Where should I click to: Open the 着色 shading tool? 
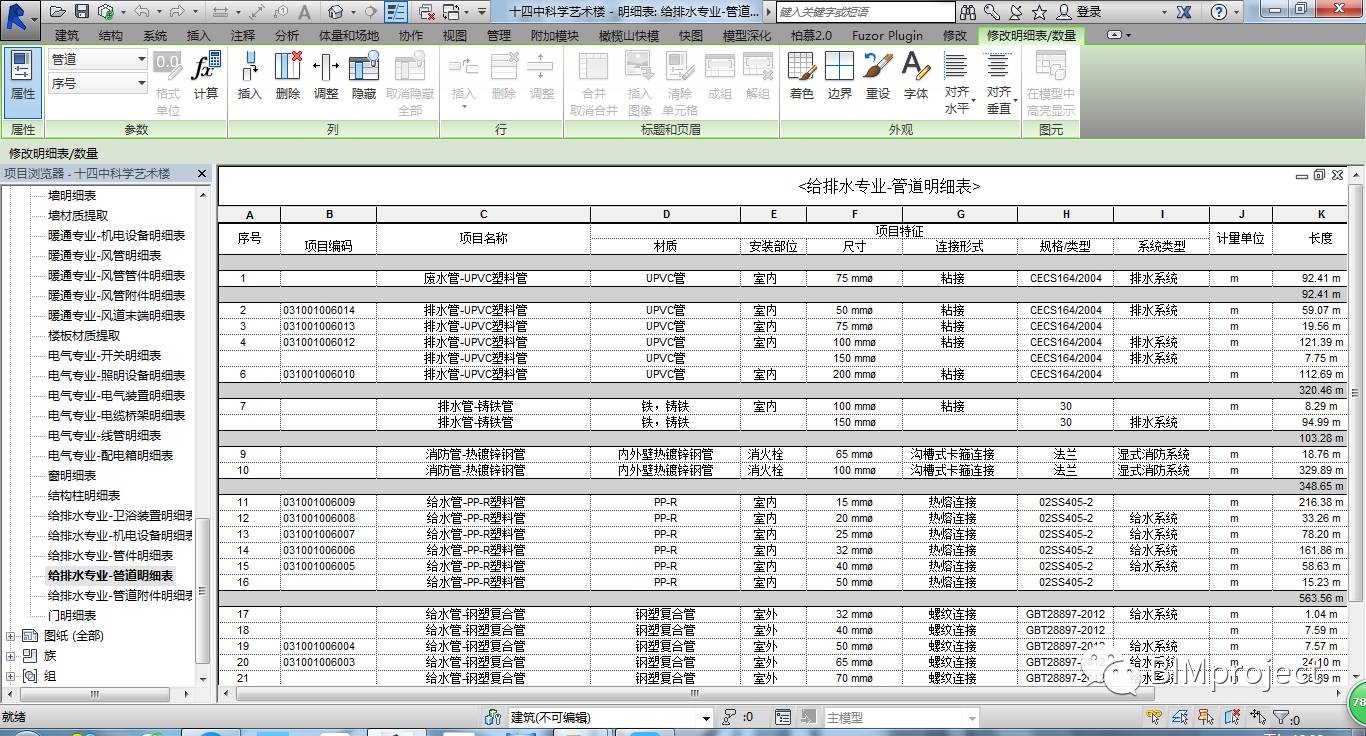(x=802, y=75)
